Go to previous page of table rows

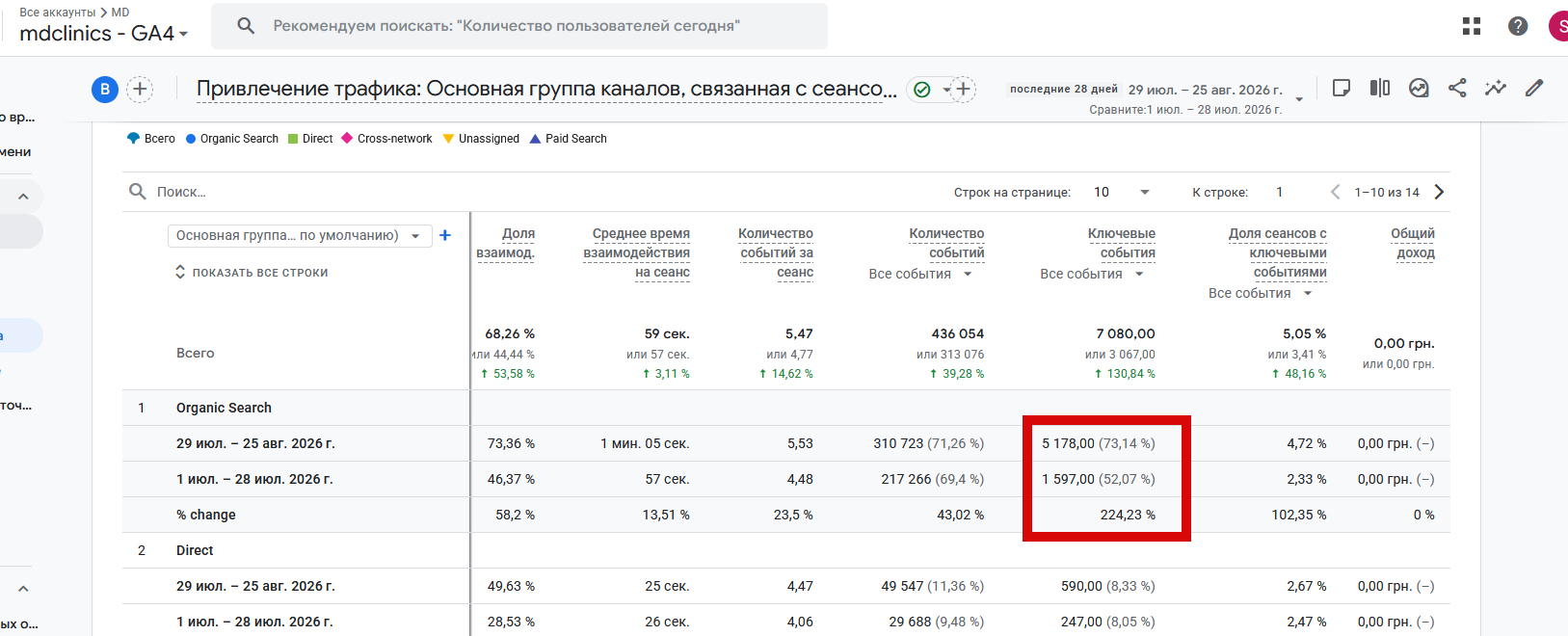[1335, 192]
